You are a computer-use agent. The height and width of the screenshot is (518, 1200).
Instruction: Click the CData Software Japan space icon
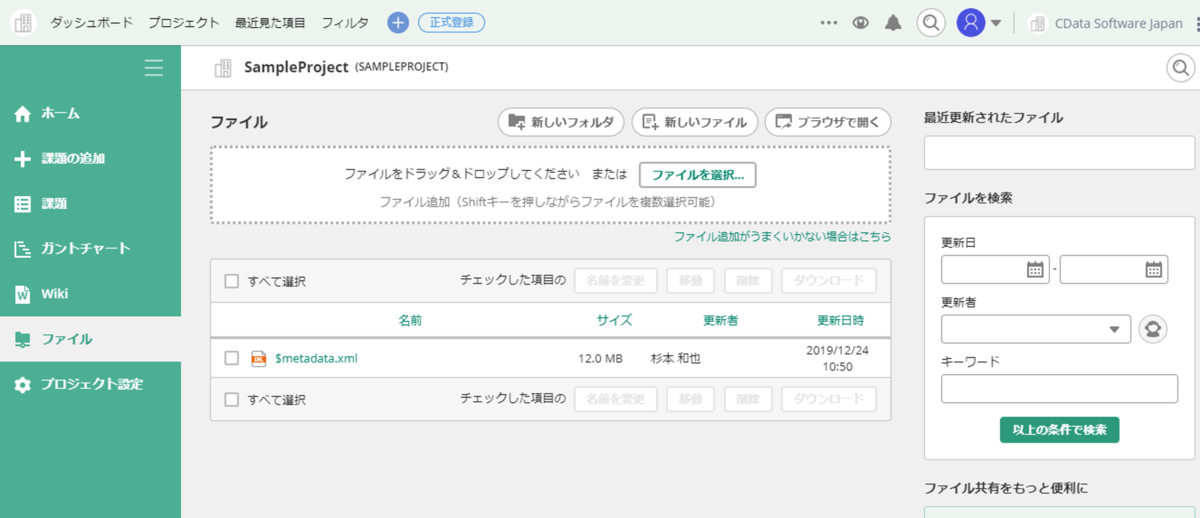click(1038, 23)
